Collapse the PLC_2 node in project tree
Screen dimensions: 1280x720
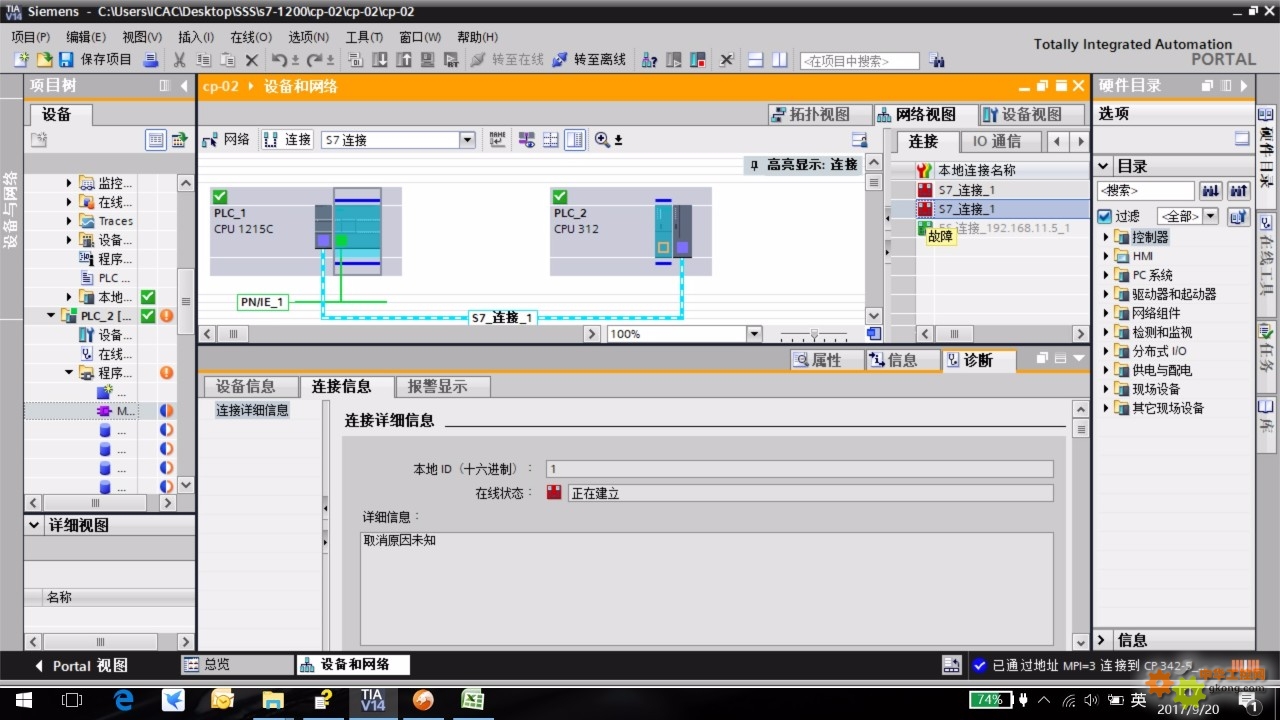click(50, 316)
